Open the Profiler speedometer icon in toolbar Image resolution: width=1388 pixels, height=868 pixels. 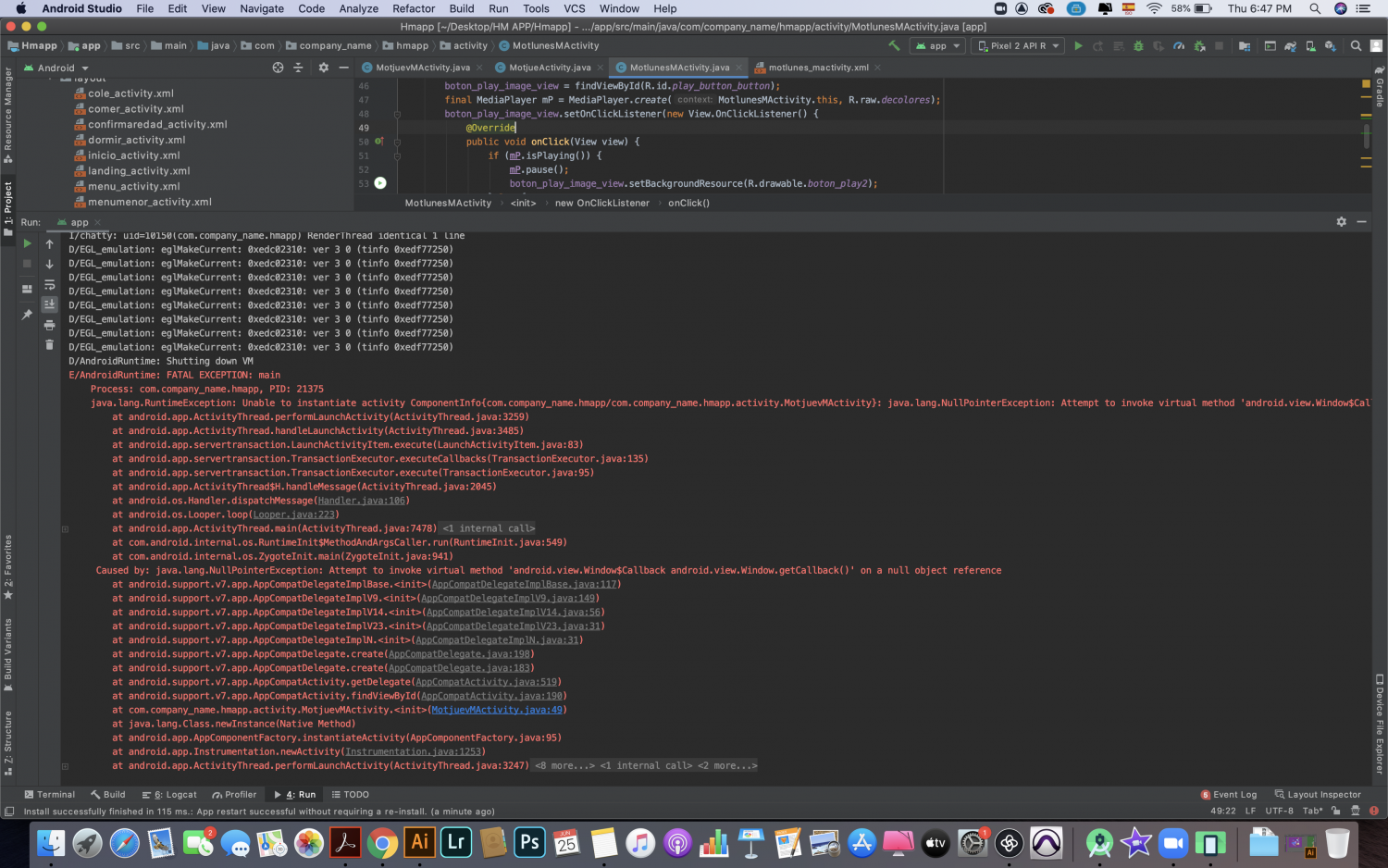point(1179,45)
